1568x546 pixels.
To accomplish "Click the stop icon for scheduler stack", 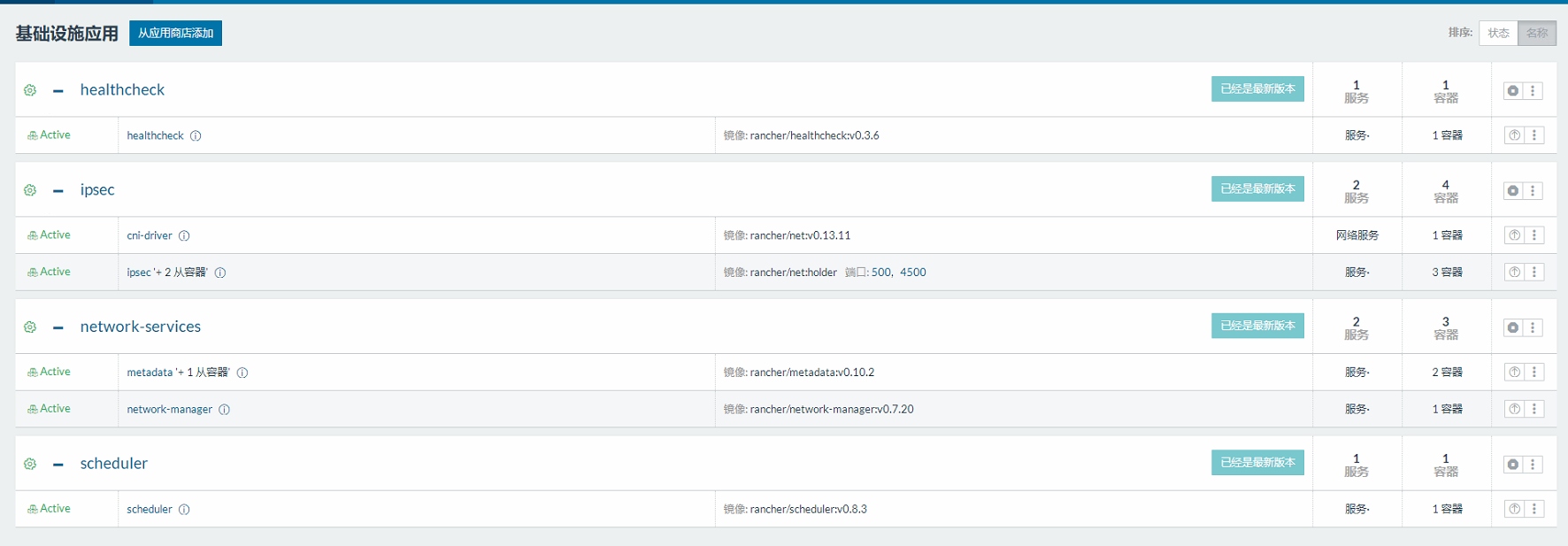I will pos(1513,465).
